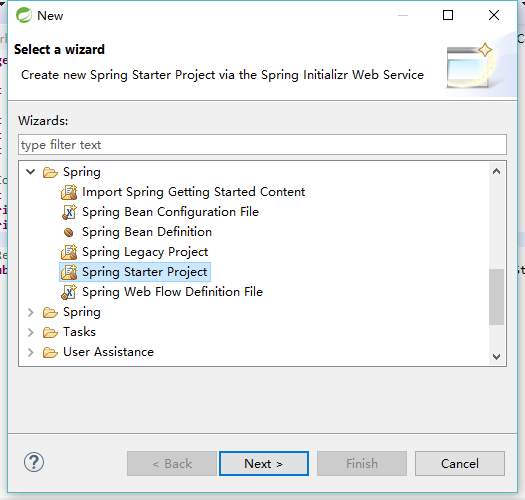Focus the type filter text field

pos(262,145)
